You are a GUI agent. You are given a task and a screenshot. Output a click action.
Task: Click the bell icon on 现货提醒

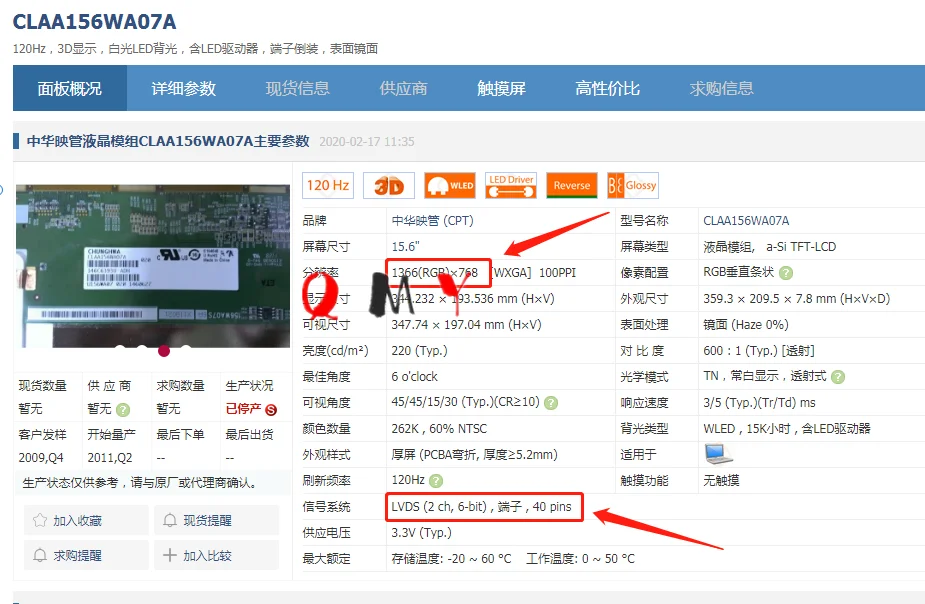[170, 520]
